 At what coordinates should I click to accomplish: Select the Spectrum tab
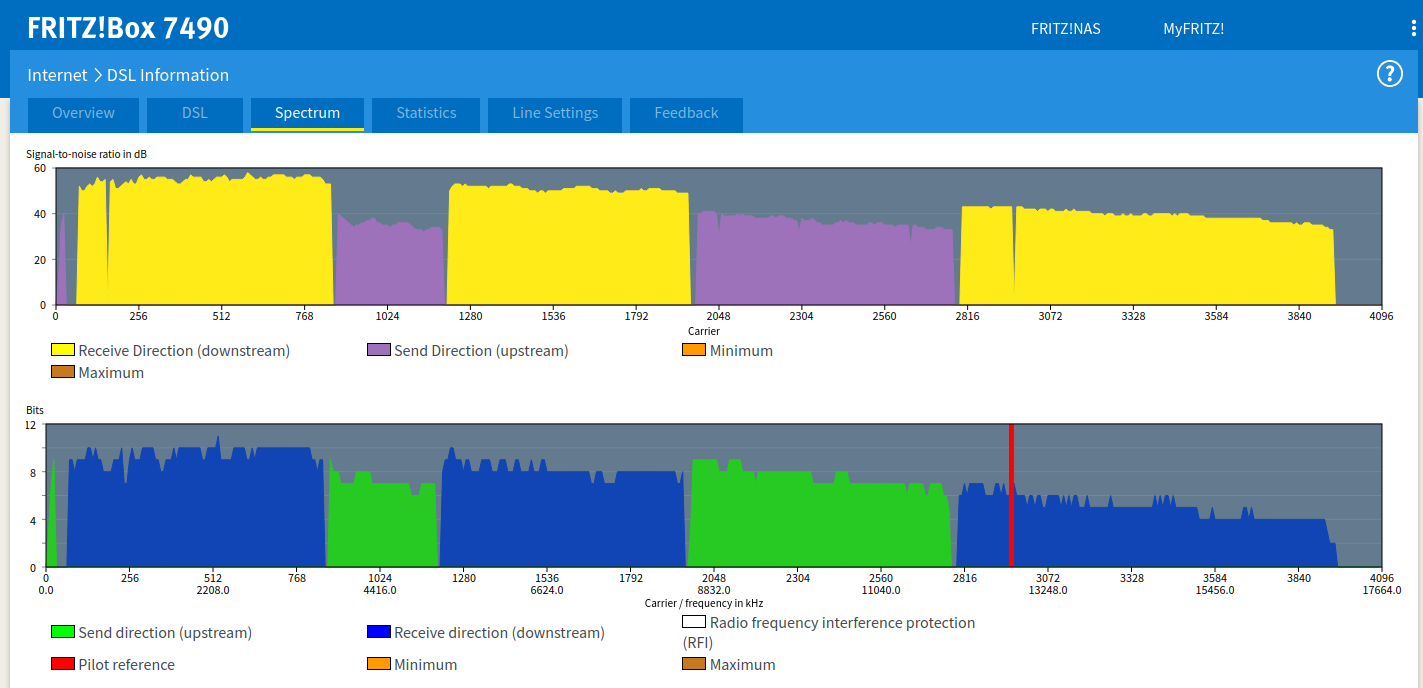pyautogui.click(x=307, y=113)
